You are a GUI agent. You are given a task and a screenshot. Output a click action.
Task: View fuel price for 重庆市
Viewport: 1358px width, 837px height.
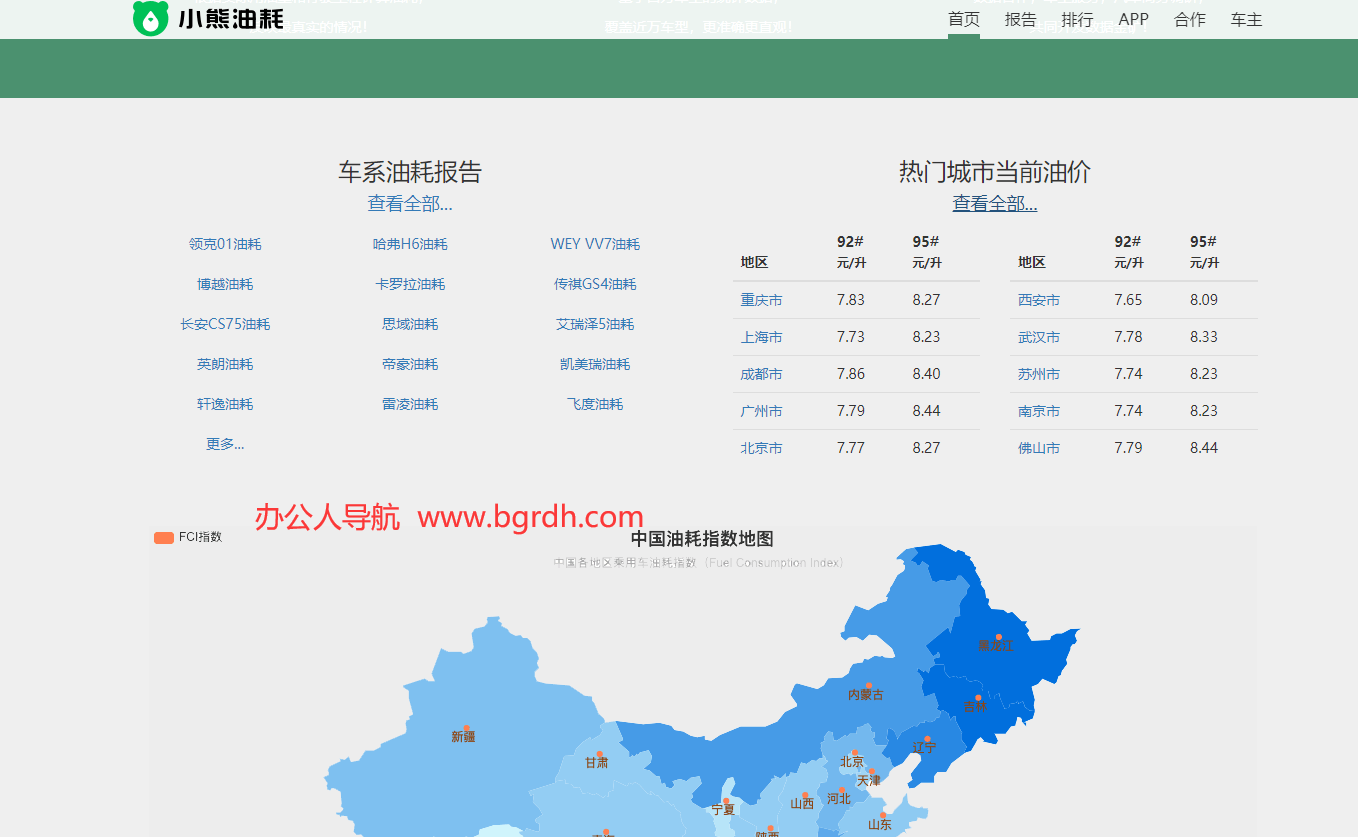point(761,299)
